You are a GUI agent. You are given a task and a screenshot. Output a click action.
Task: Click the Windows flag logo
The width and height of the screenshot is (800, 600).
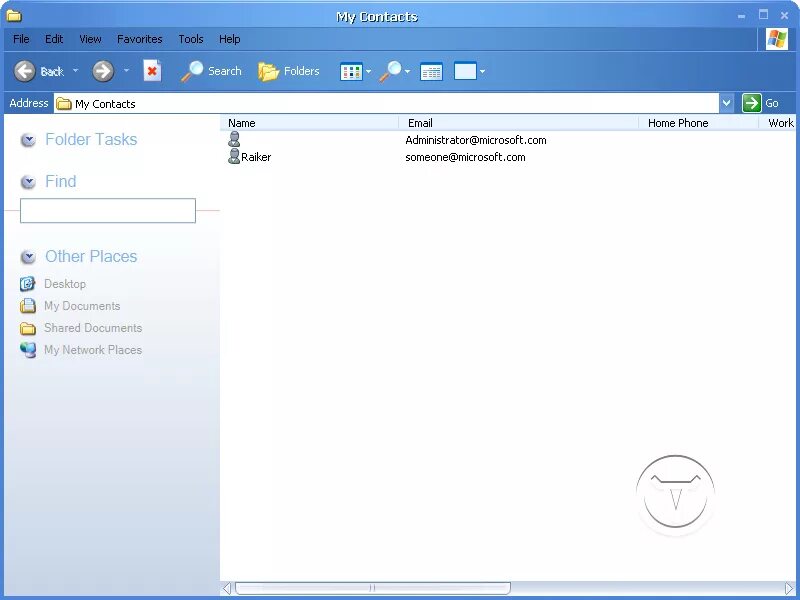pos(777,39)
